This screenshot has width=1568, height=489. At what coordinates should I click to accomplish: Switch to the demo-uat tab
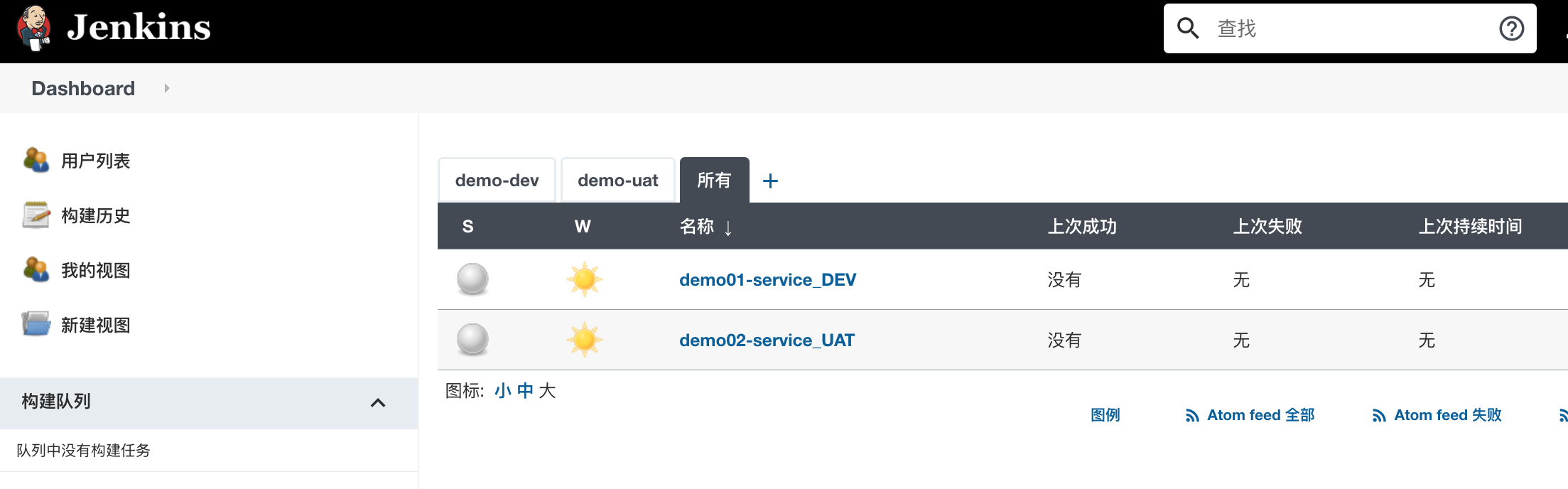tap(617, 181)
